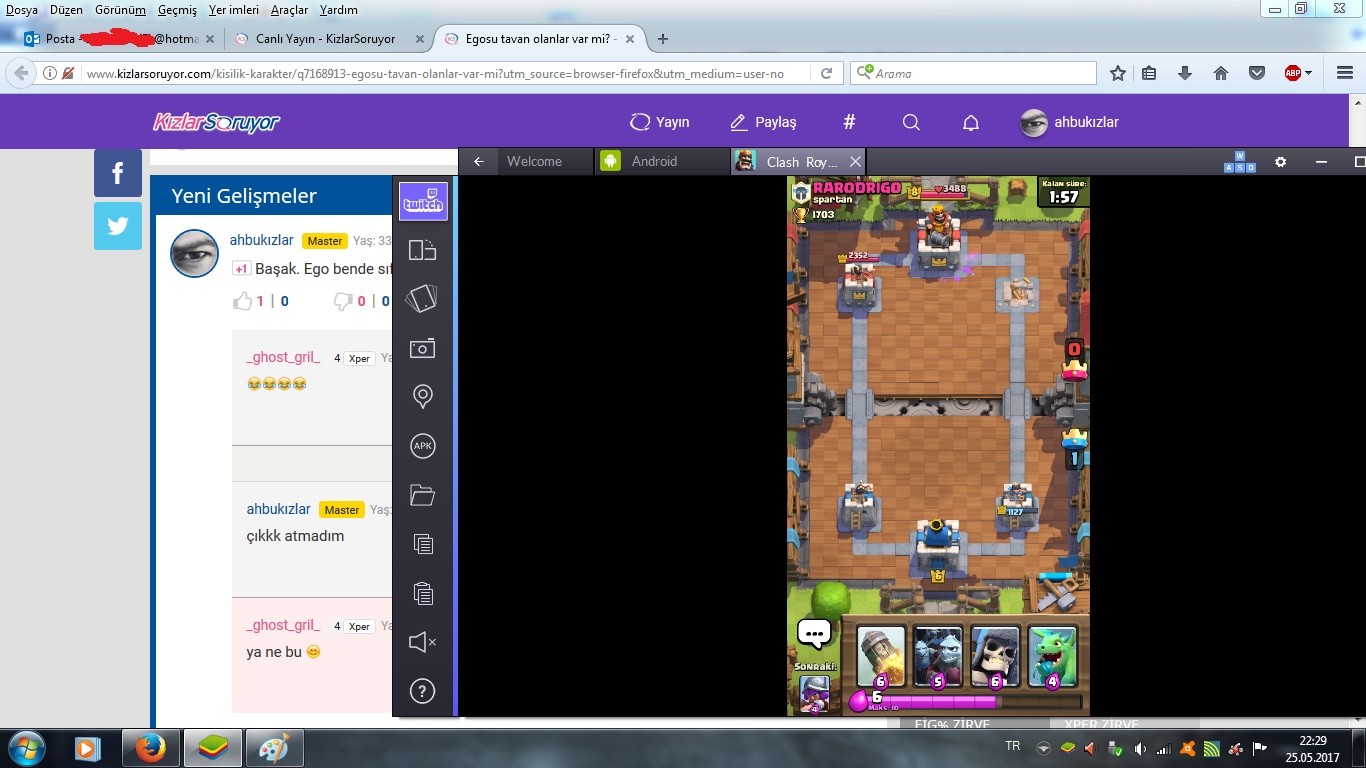Open the Pocket icon in Firefox toolbar
Image resolution: width=1366 pixels, height=768 pixels.
(1257, 73)
